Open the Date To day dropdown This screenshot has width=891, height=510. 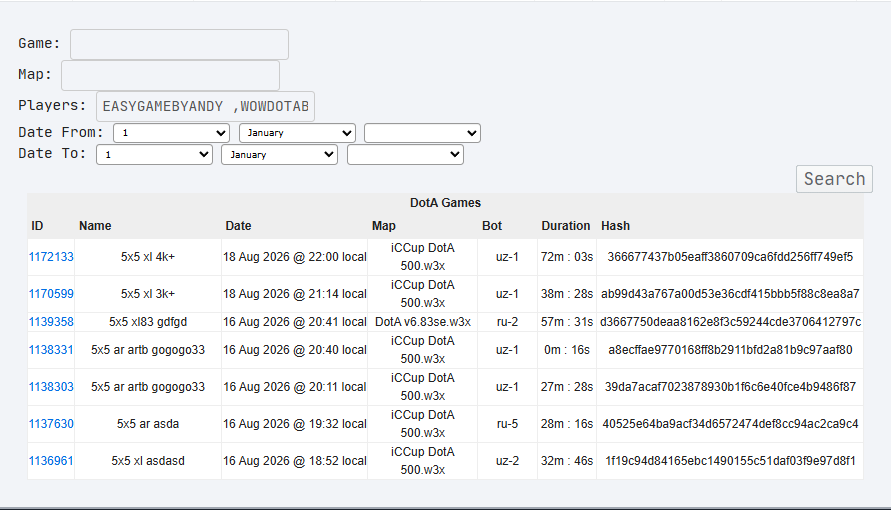(x=154, y=154)
